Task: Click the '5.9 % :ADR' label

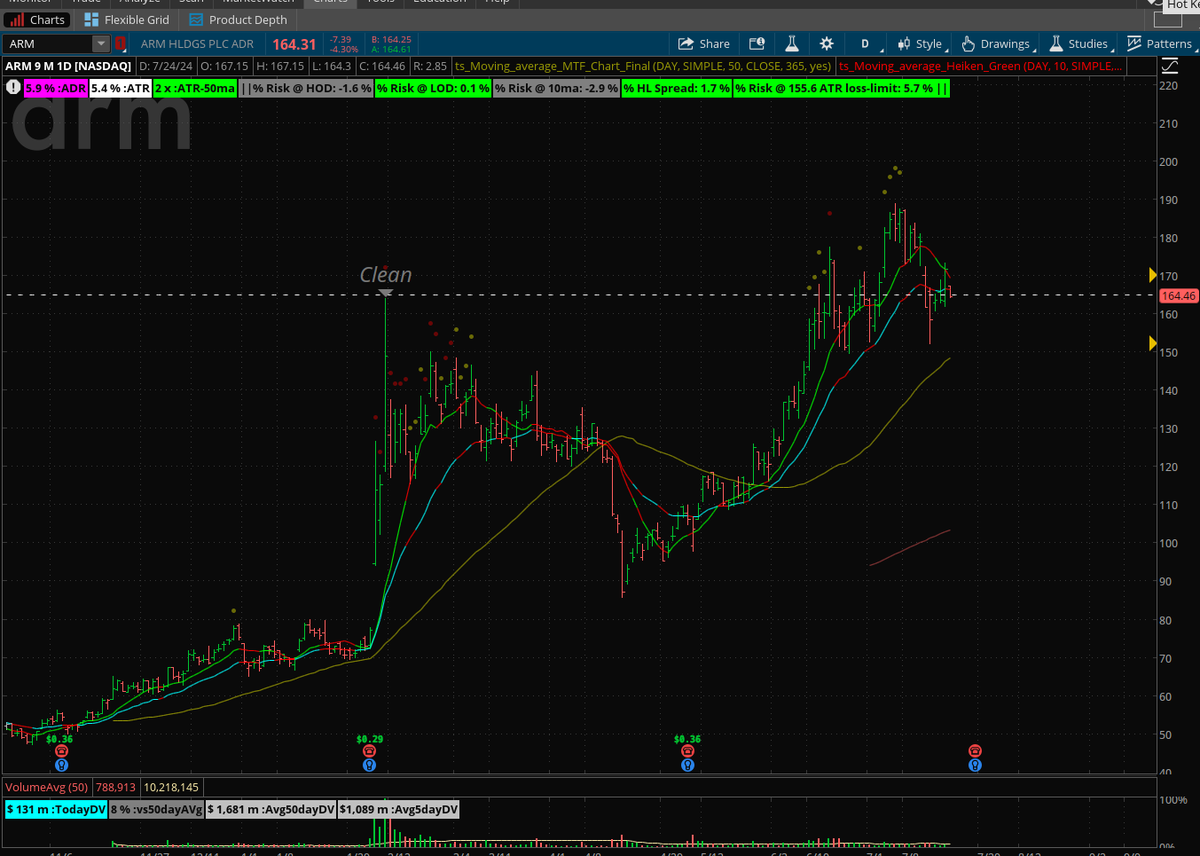Action: (55, 88)
